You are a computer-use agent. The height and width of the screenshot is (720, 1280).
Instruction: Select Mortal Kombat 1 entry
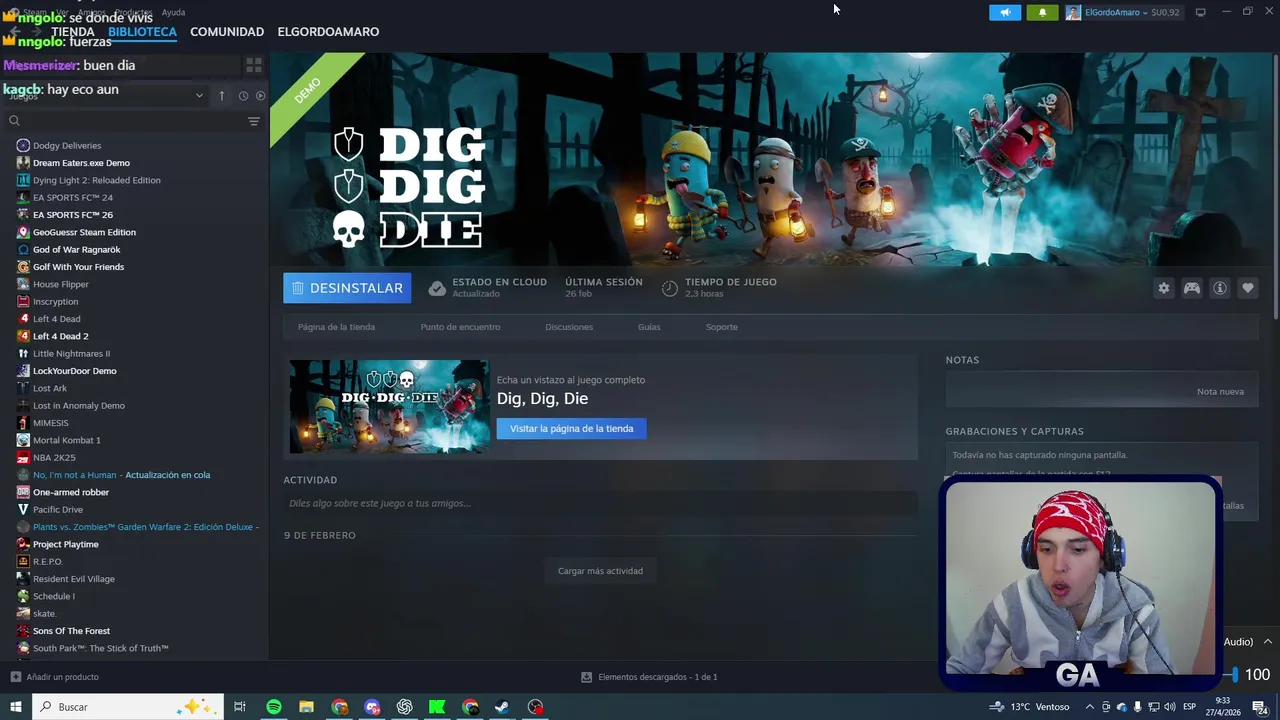point(66,440)
